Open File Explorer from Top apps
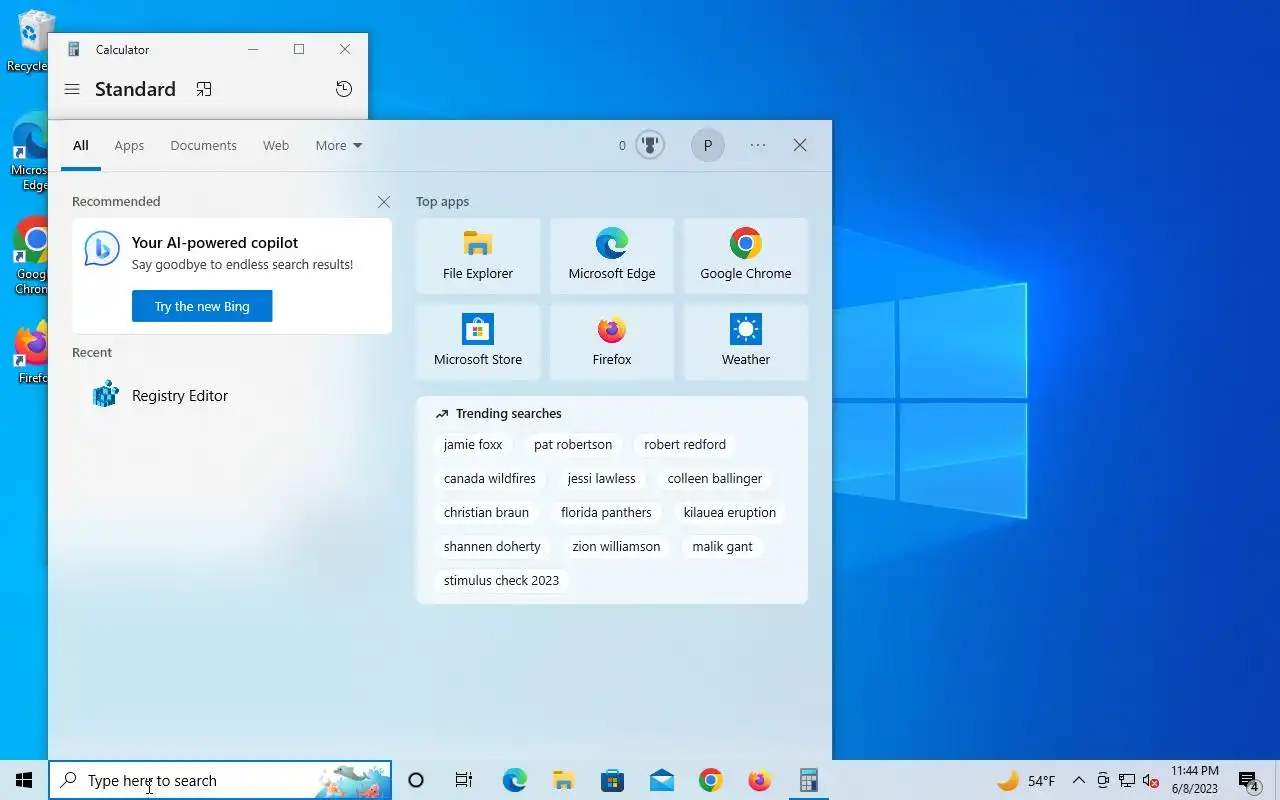Image resolution: width=1280 pixels, height=800 pixels. (x=478, y=256)
